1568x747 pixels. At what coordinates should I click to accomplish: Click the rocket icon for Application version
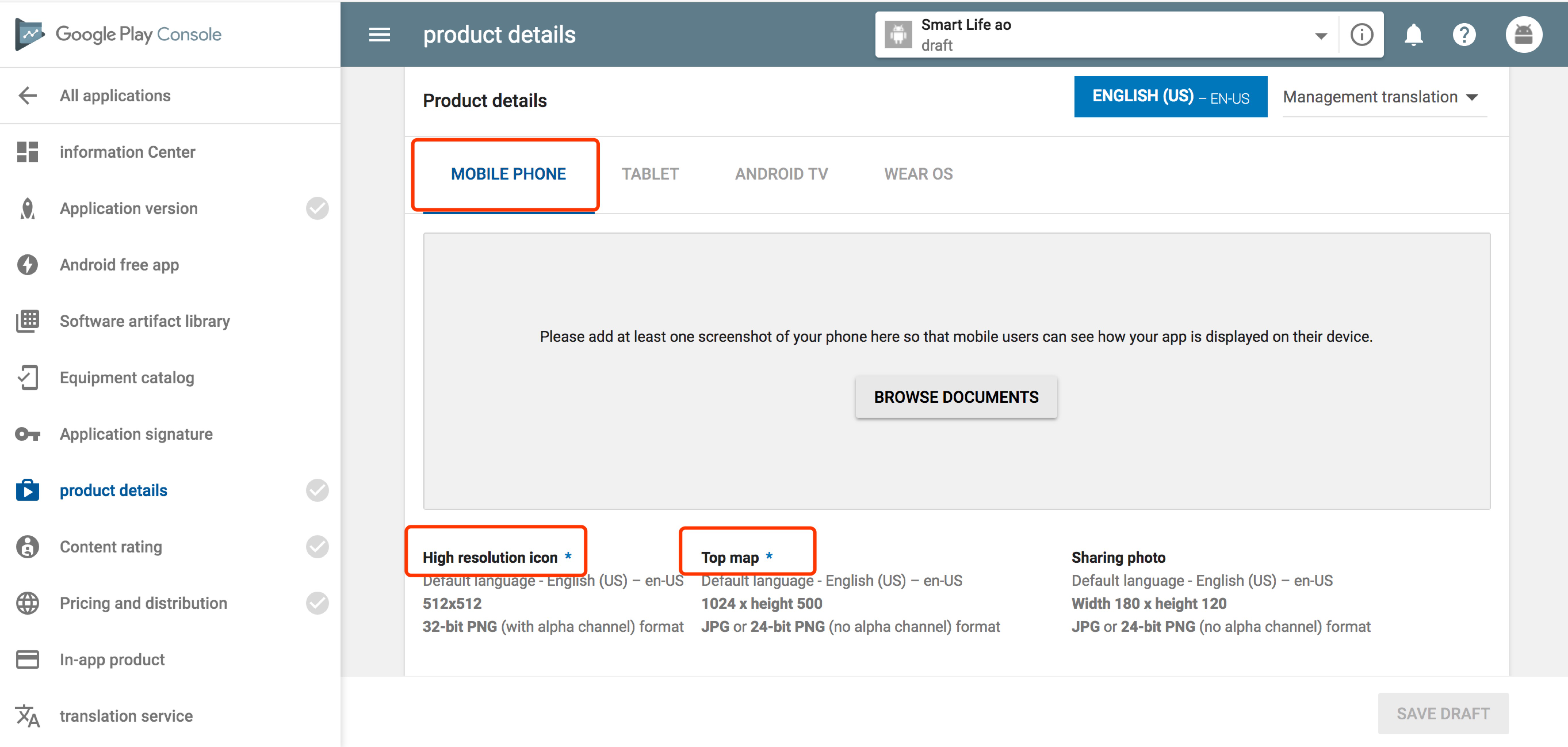point(27,208)
